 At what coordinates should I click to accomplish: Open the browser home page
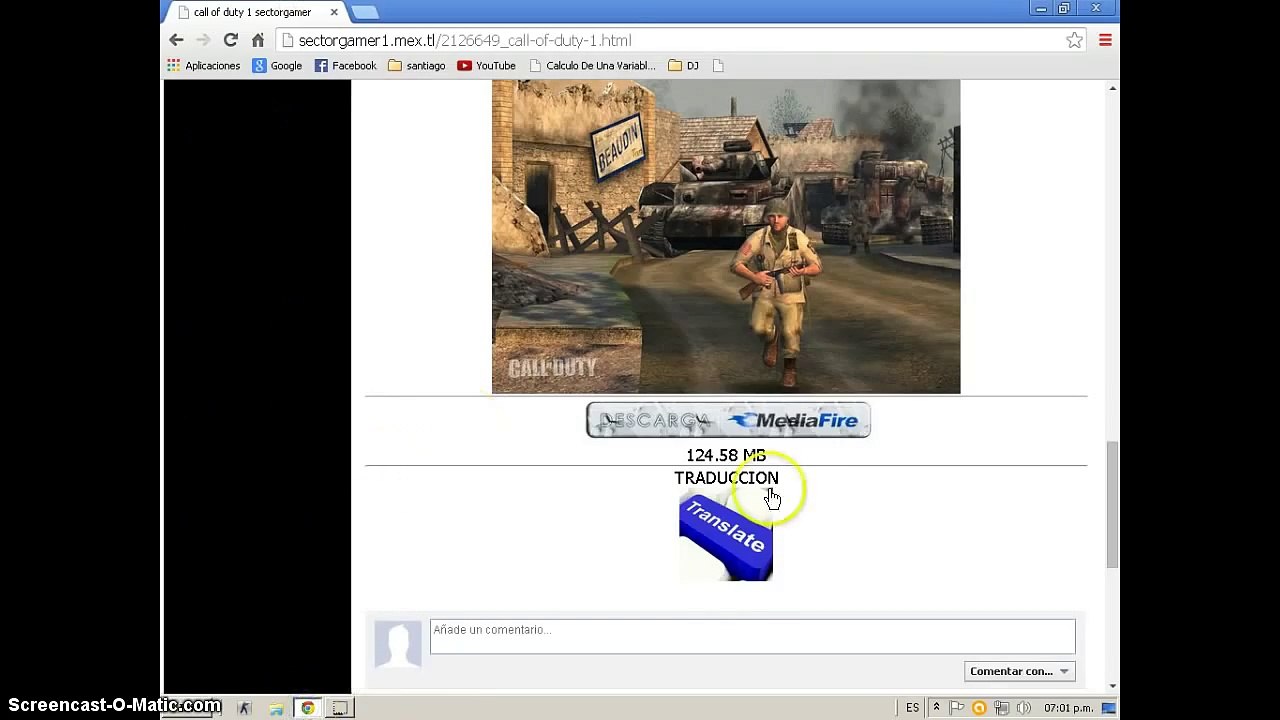coord(258,40)
